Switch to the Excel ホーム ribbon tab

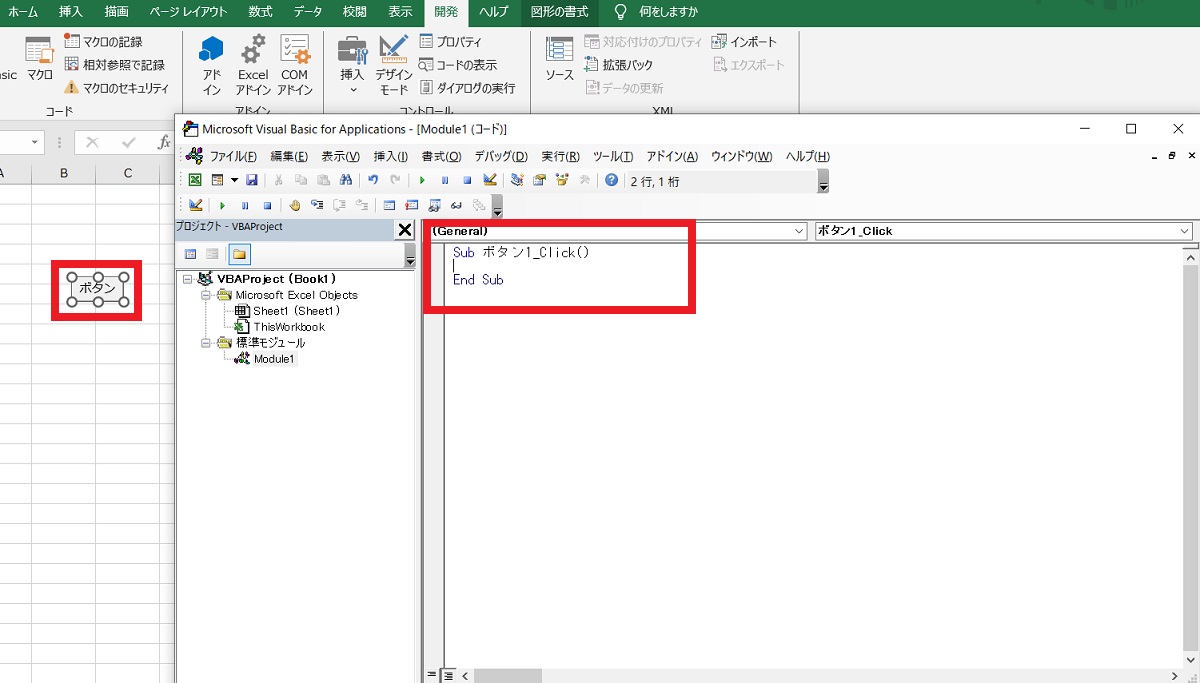(22, 12)
